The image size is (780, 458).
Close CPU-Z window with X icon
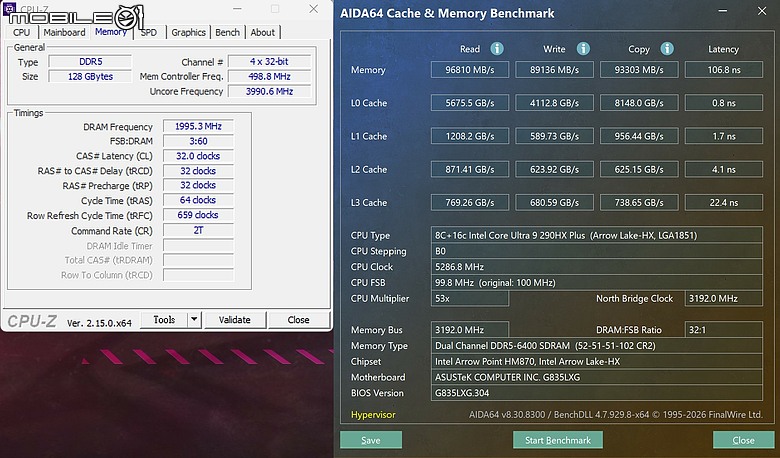coord(313,9)
